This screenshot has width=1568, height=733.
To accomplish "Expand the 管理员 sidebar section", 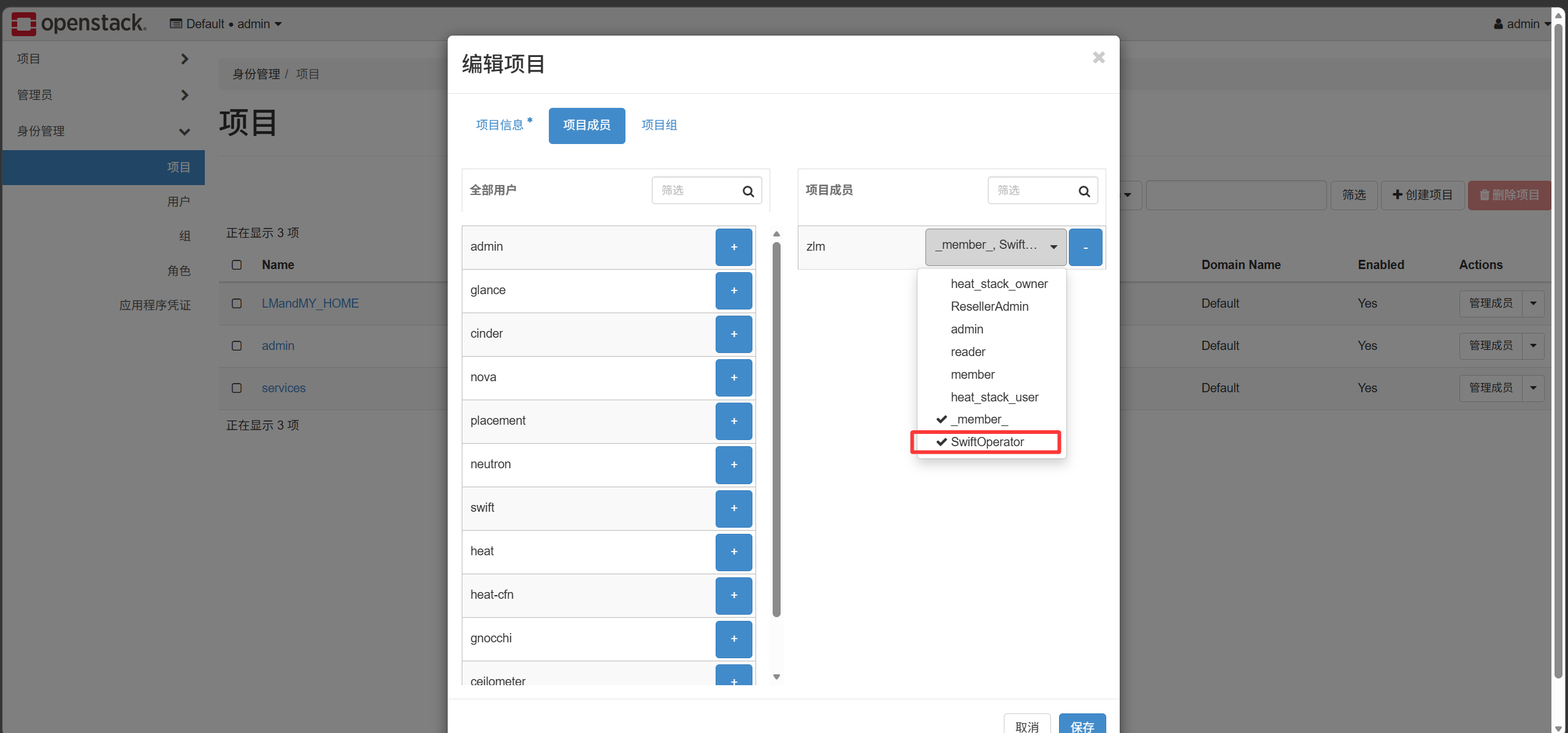I will pyautogui.click(x=103, y=95).
